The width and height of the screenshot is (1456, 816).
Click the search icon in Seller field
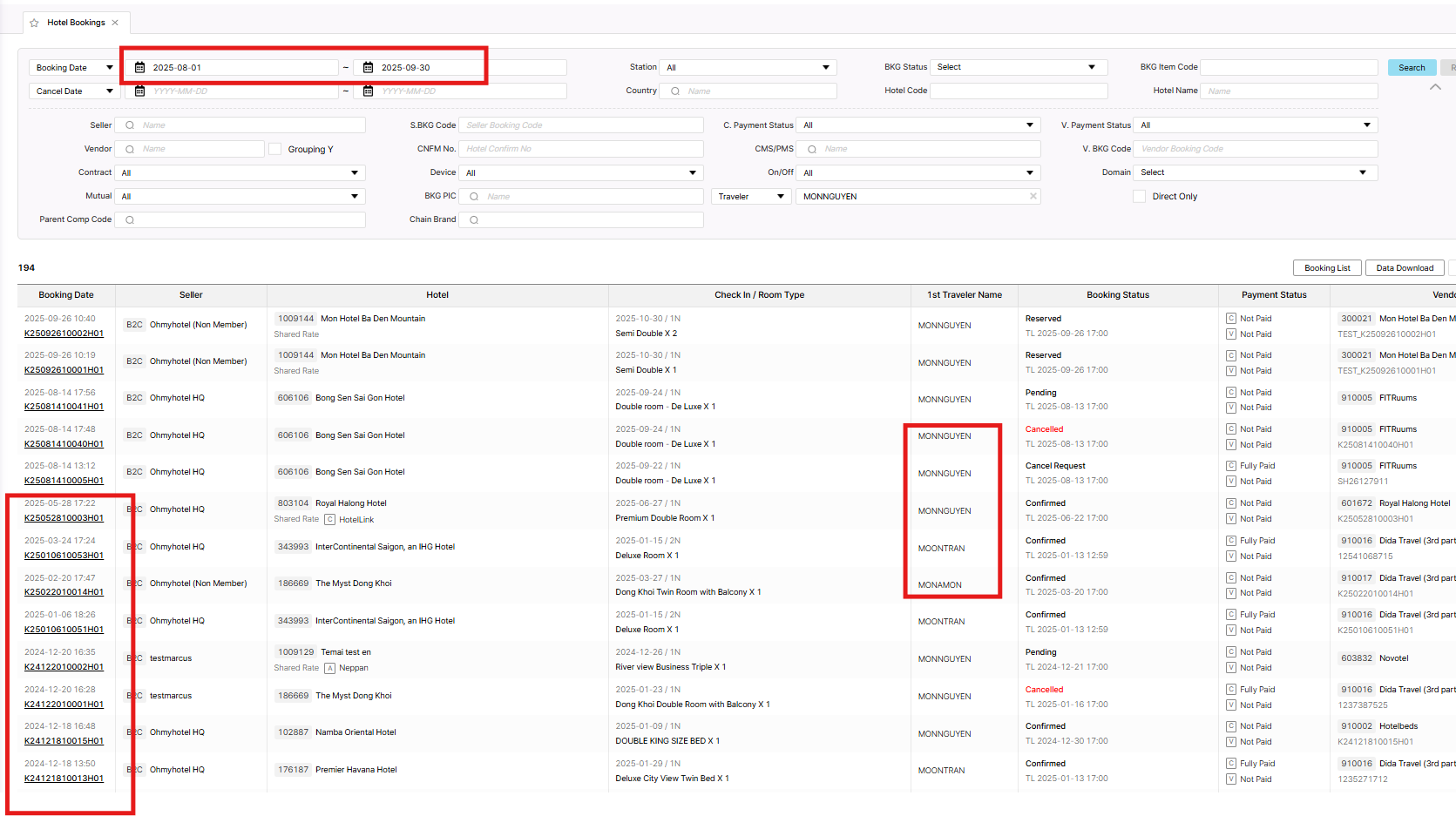click(x=130, y=125)
